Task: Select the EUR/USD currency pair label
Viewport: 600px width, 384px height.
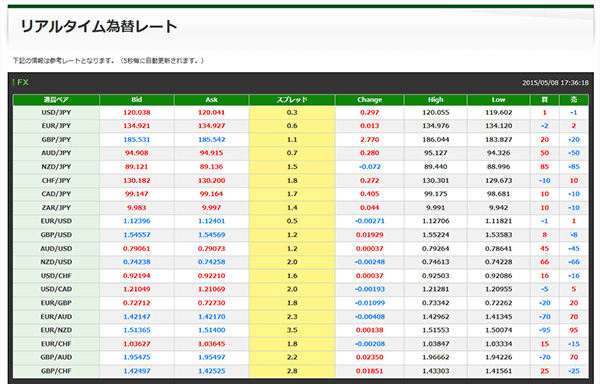Action: point(56,221)
